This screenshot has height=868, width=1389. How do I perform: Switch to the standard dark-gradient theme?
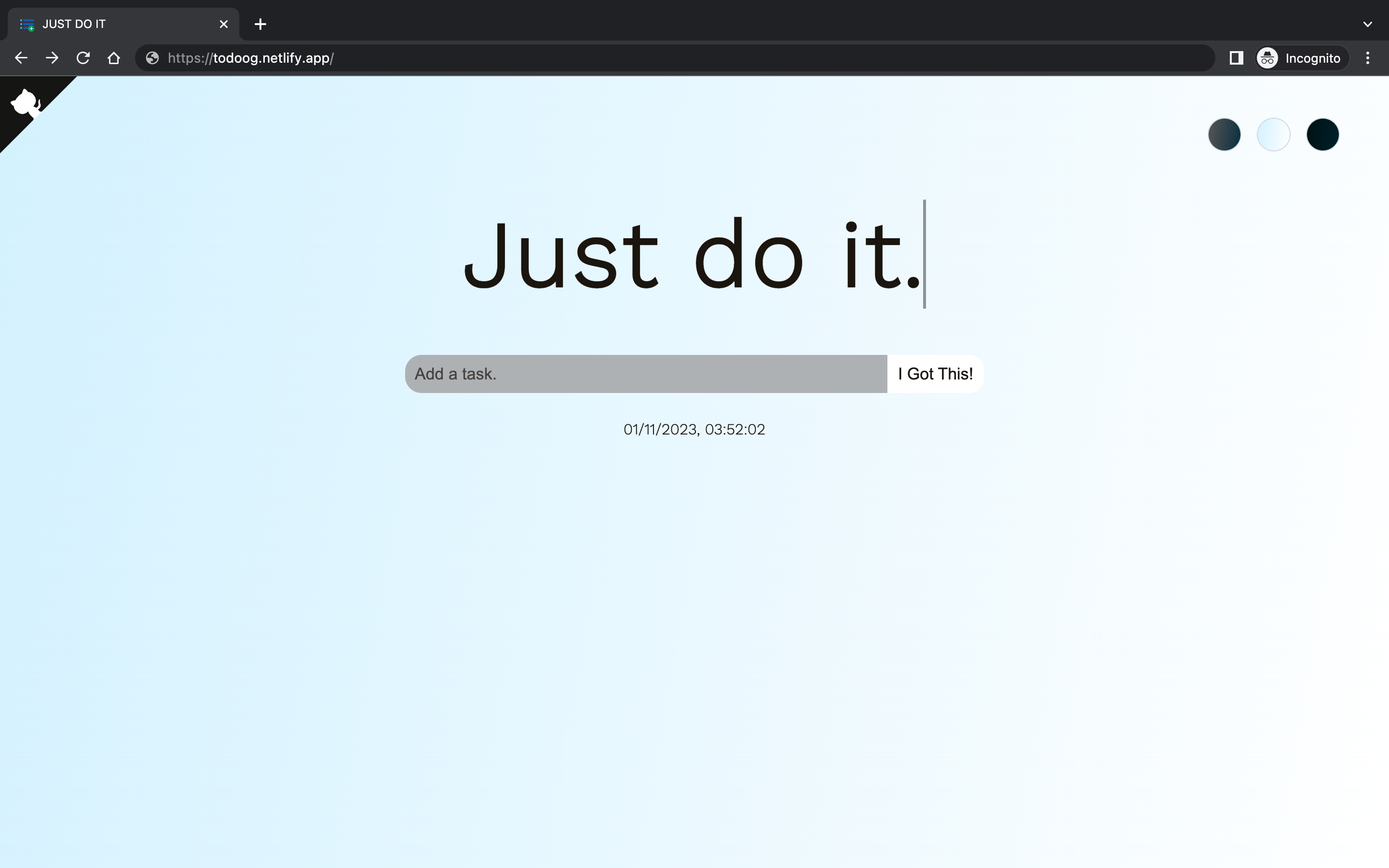tap(1224, 135)
